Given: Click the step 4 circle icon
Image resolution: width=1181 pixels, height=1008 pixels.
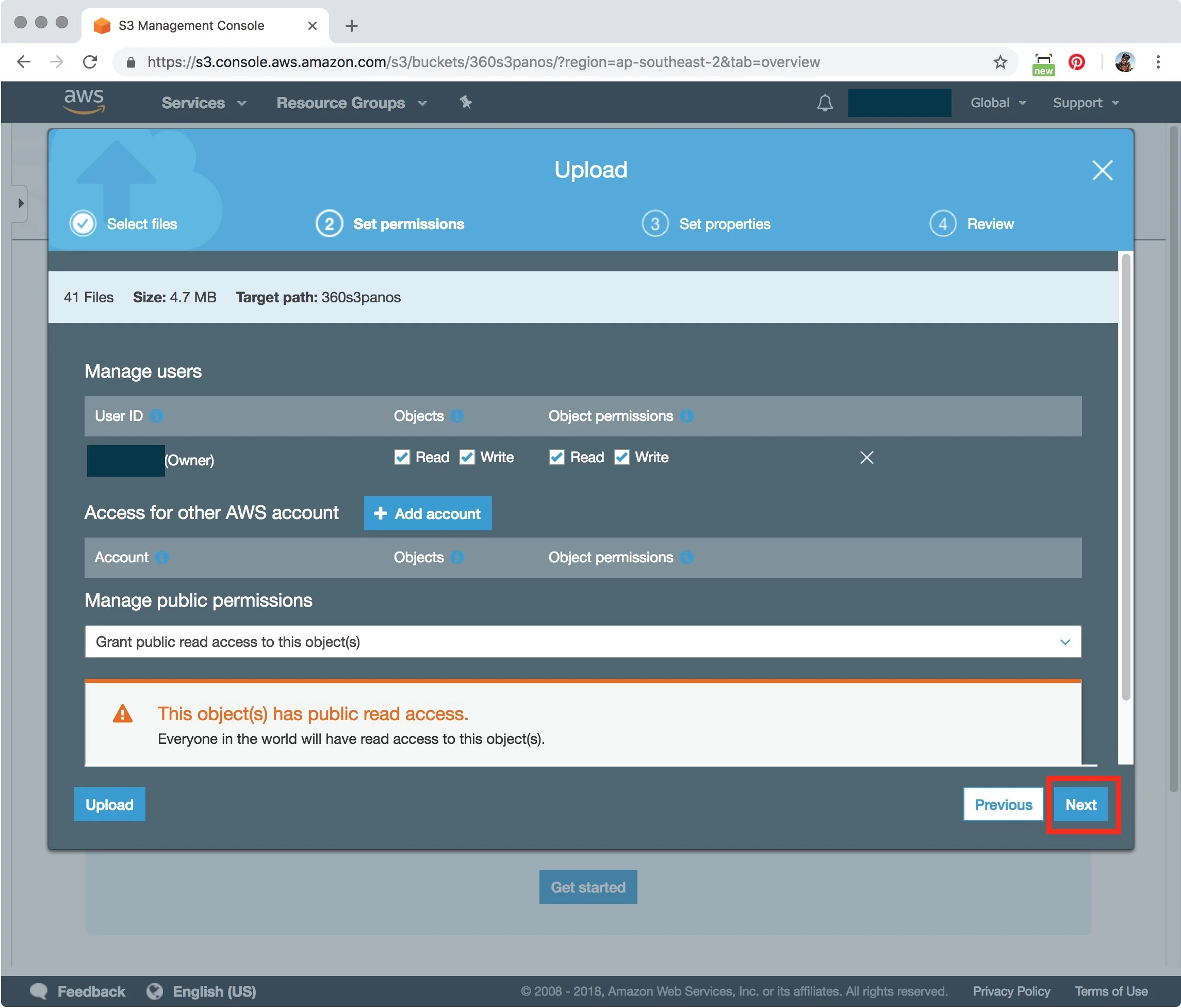Looking at the screenshot, I should coord(943,223).
